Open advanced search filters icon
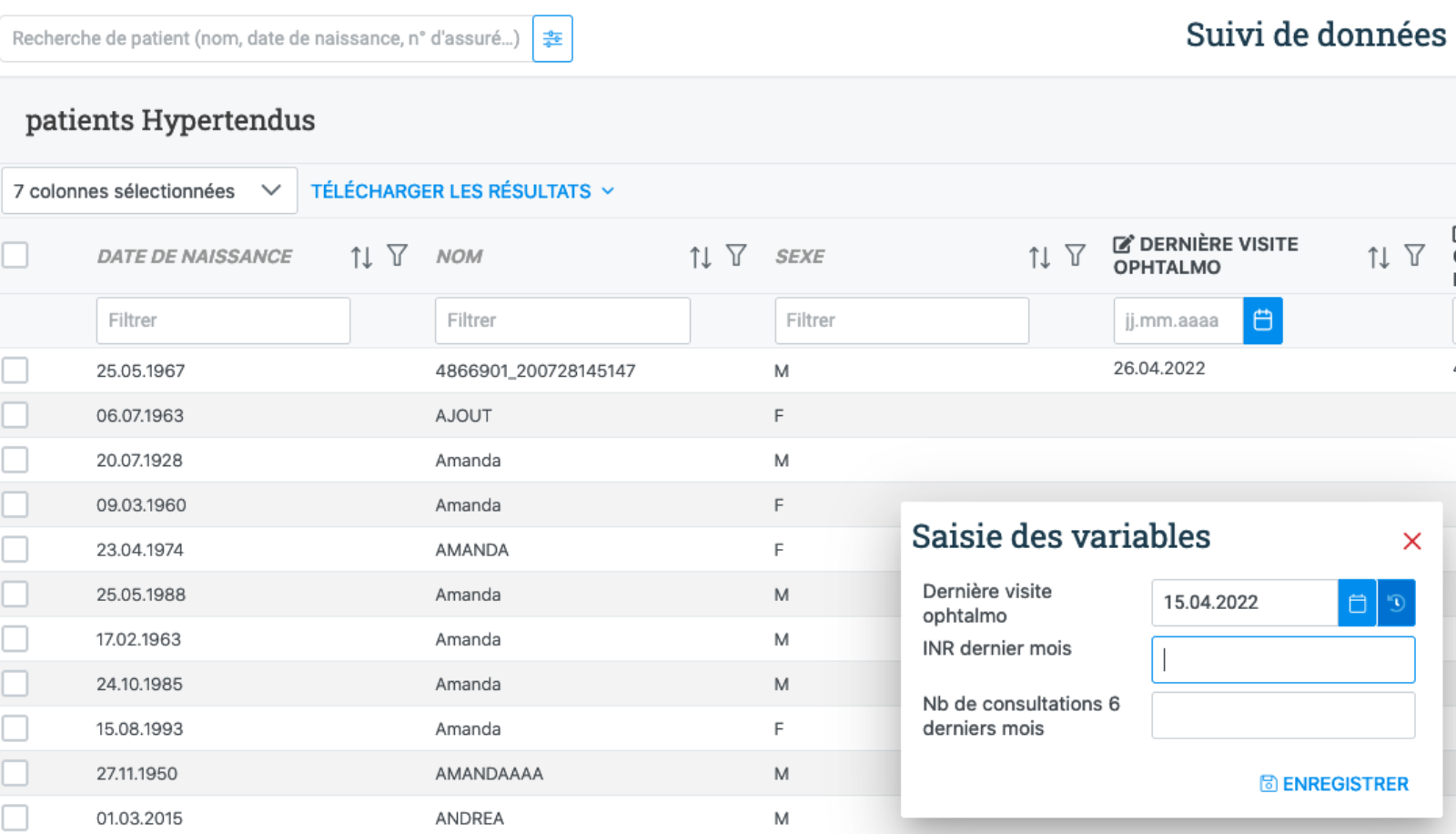 pyautogui.click(x=552, y=38)
